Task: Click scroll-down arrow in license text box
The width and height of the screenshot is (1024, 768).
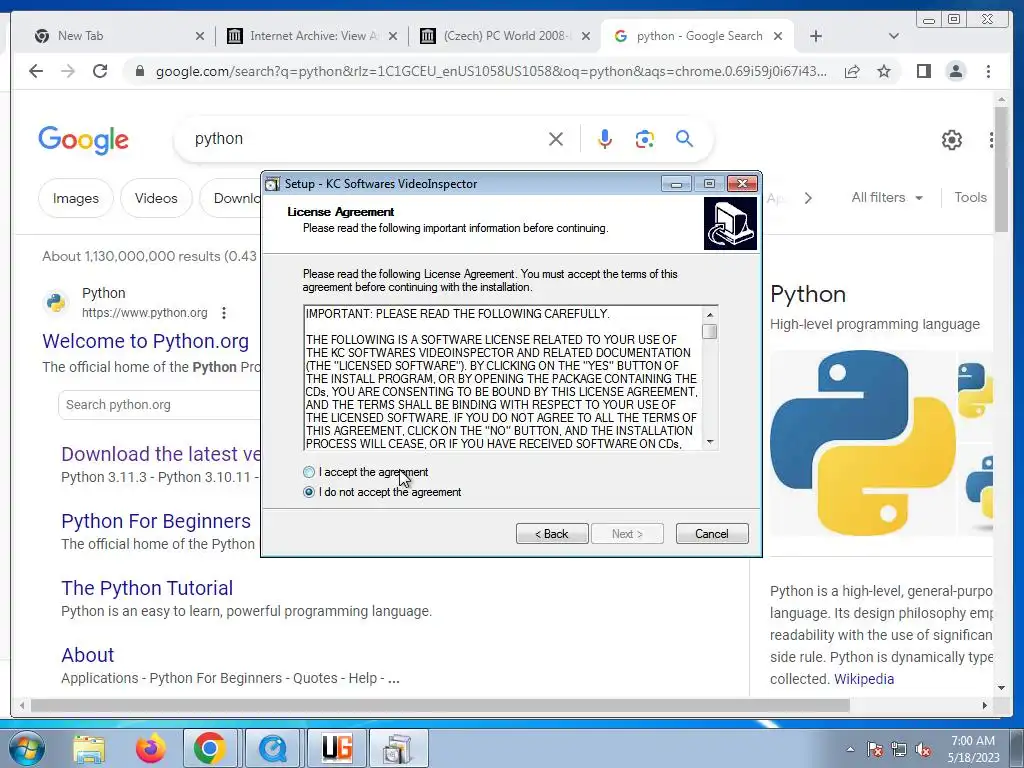Action: point(710,442)
